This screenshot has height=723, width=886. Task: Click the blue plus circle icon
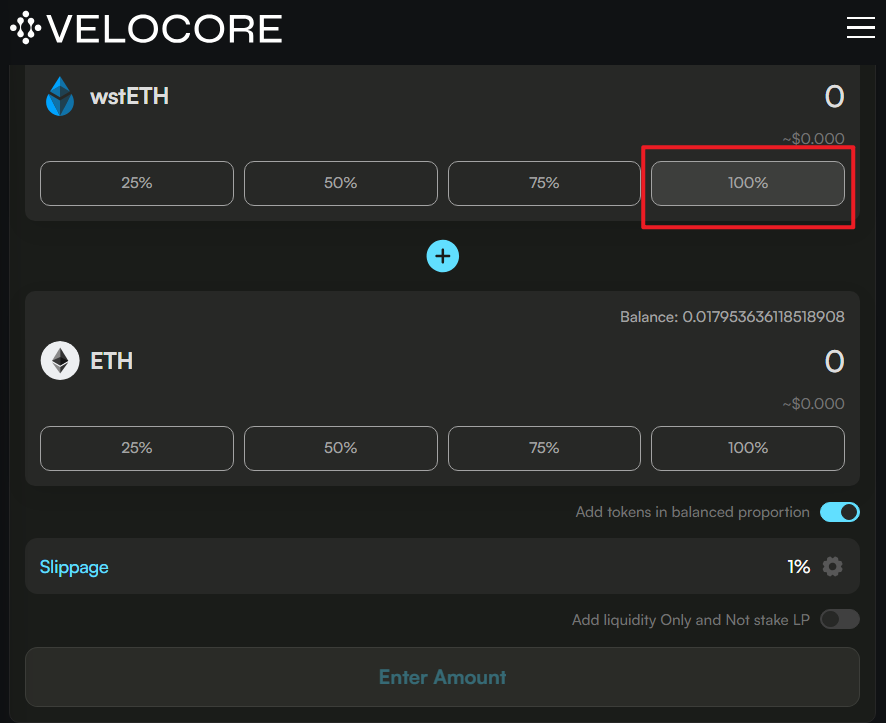pos(442,256)
